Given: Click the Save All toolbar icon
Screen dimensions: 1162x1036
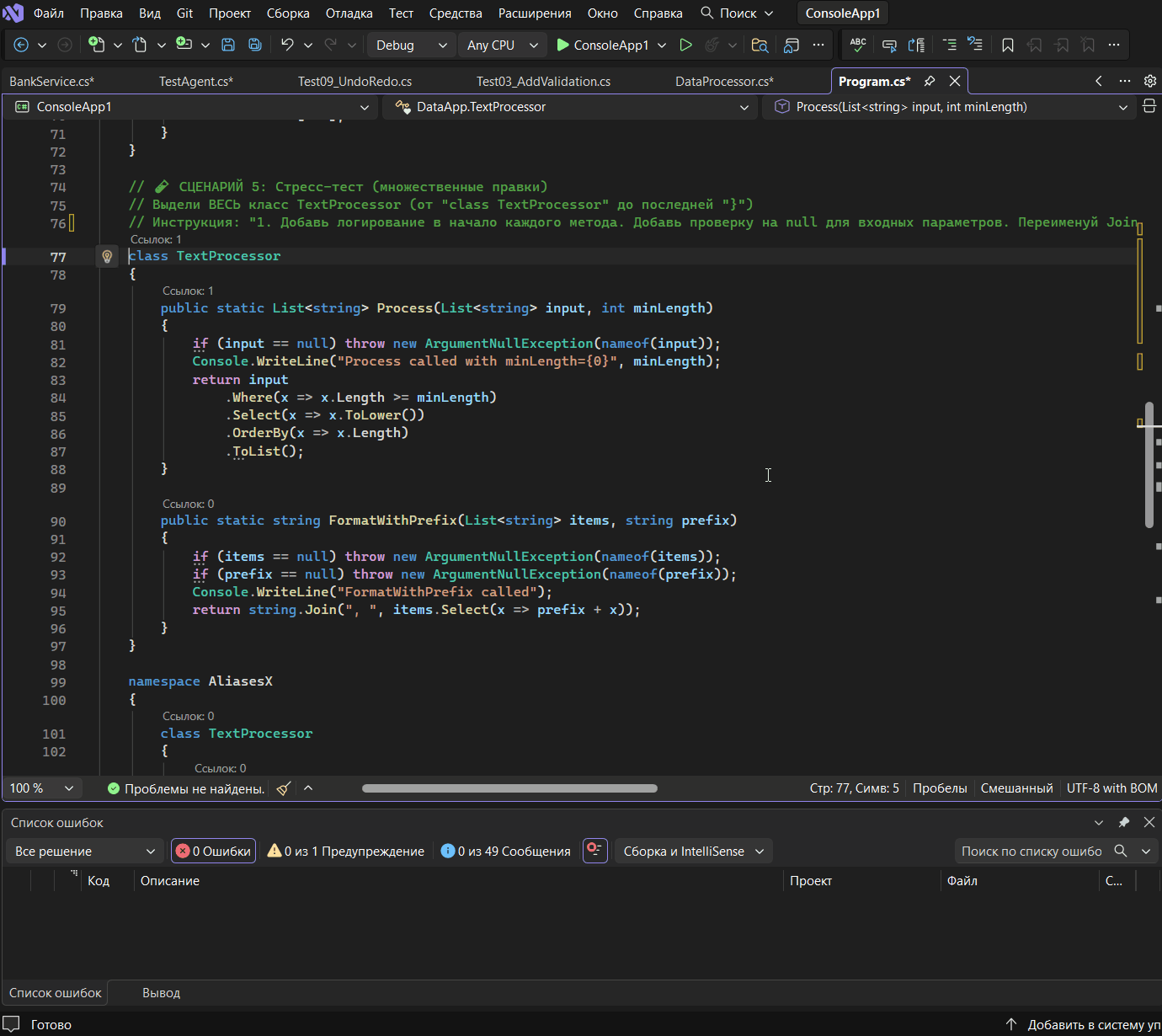Looking at the screenshot, I should (254, 45).
